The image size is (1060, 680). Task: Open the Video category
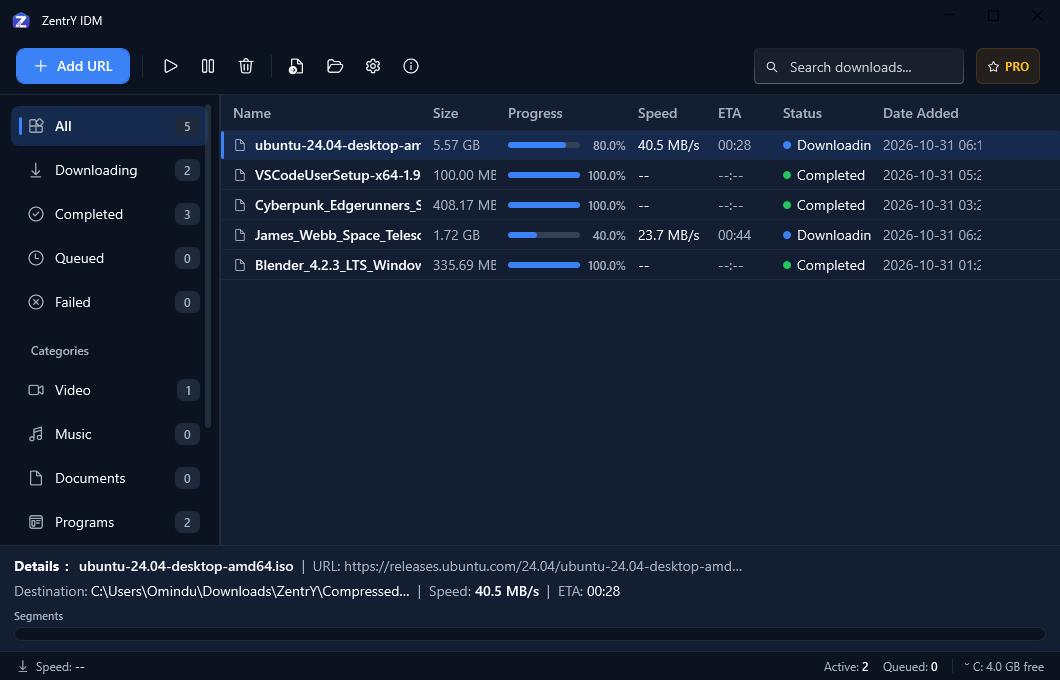coord(108,390)
